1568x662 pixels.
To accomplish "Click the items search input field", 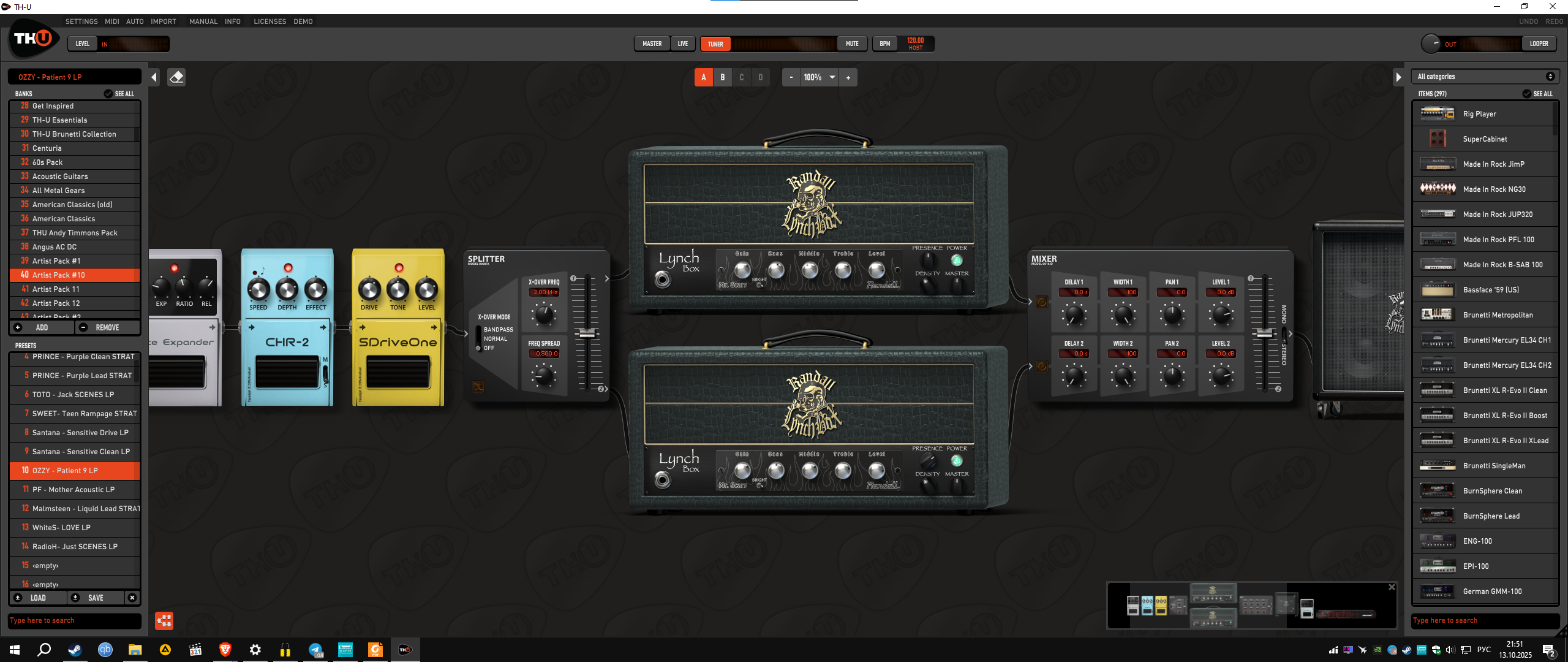I will point(1485,620).
